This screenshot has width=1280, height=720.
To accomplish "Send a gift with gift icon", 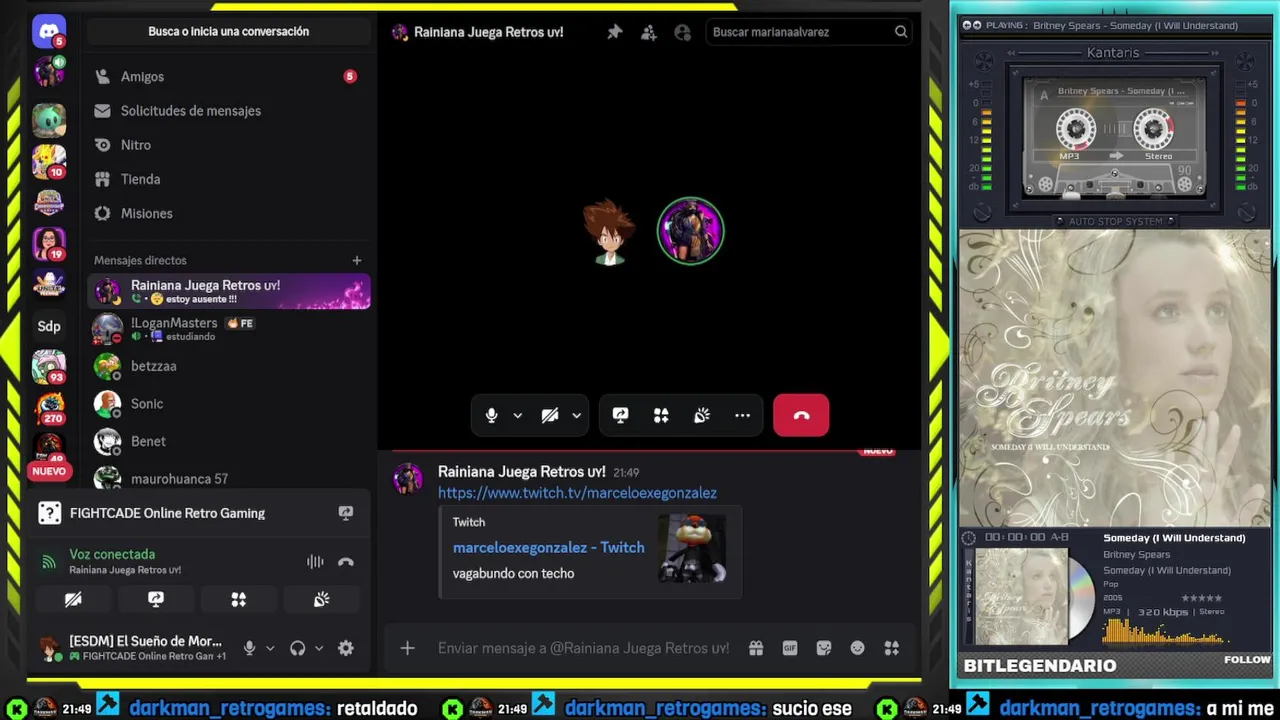I will point(755,648).
